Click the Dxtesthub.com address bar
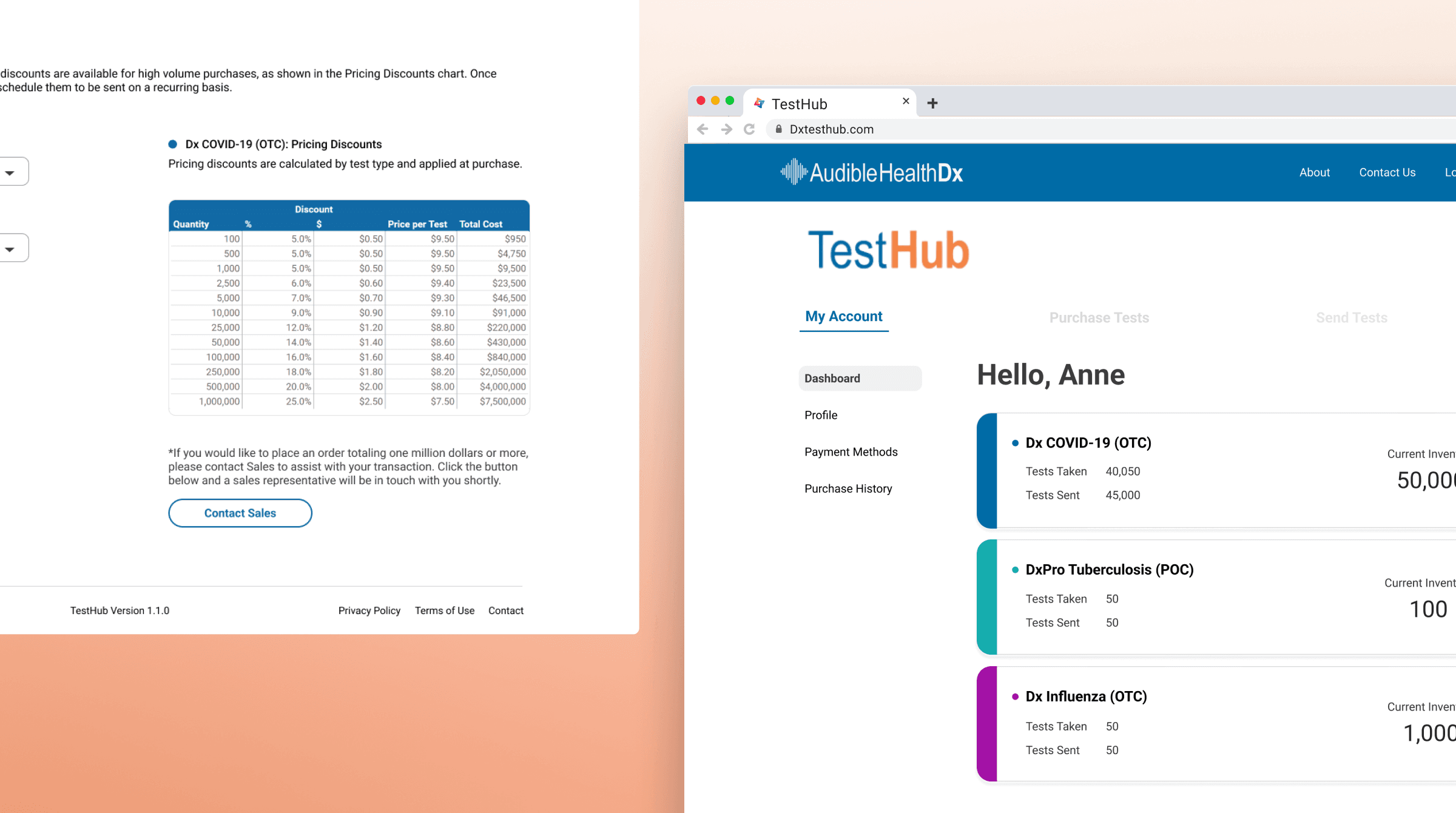 click(831, 129)
